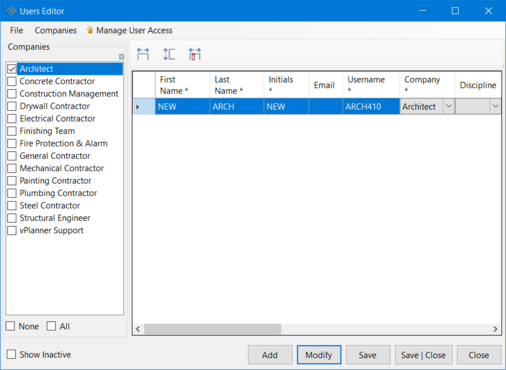This screenshot has width=506, height=370.
Task: Click the right scroll arrow of the grid
Action: pos(495,329)
